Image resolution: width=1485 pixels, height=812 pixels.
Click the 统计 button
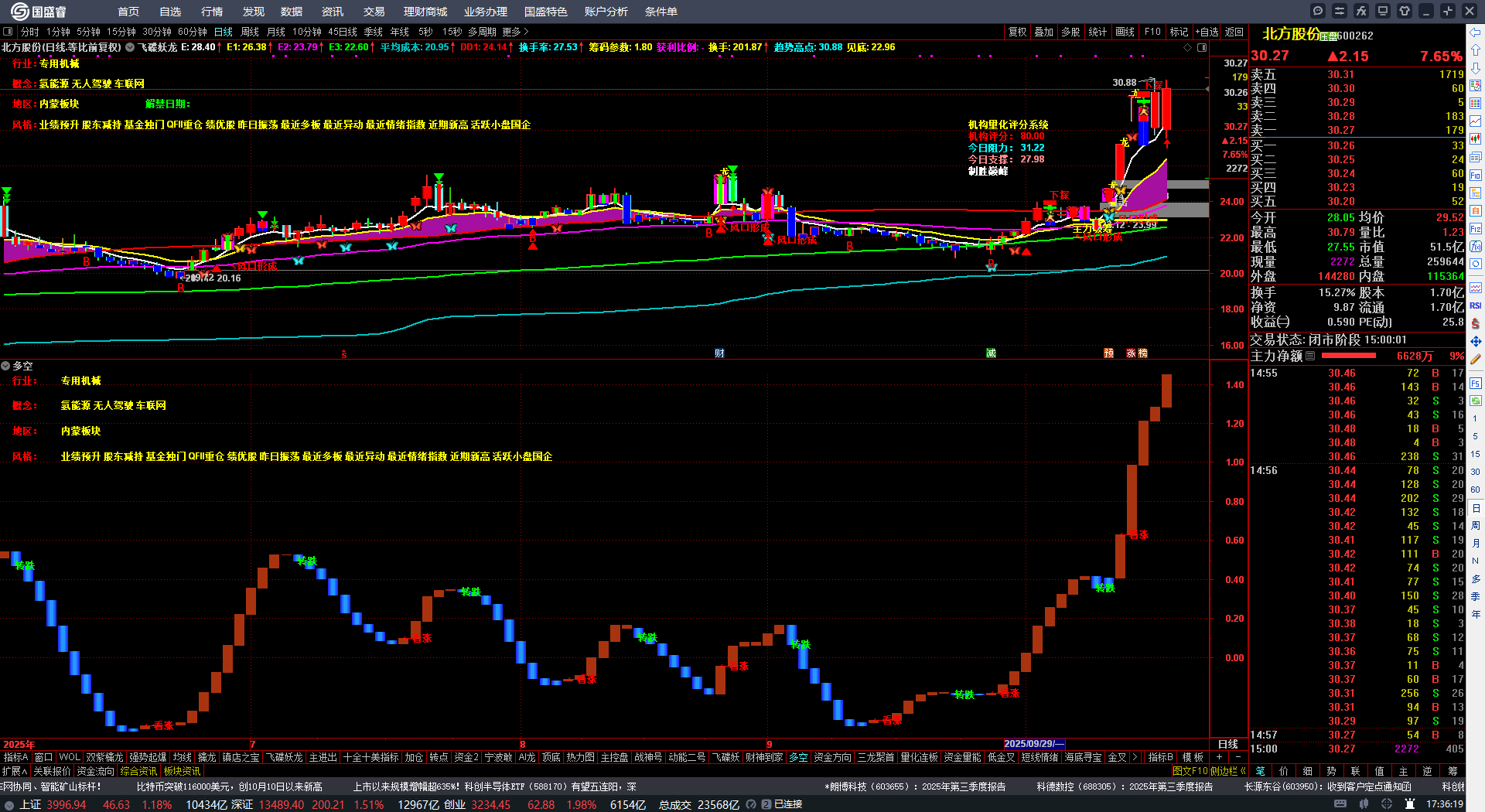pos(1098,32)
